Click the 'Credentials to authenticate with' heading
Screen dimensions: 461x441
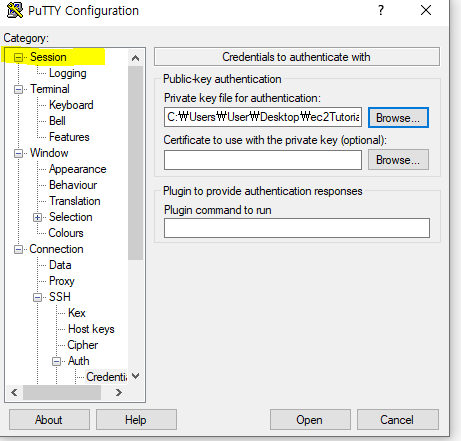[x=297, y=57]
